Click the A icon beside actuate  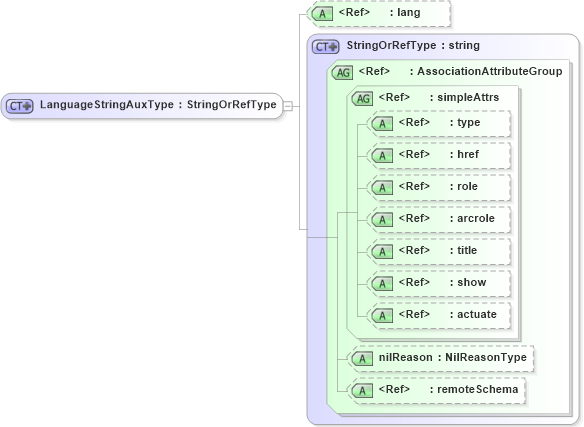(382, 316)
